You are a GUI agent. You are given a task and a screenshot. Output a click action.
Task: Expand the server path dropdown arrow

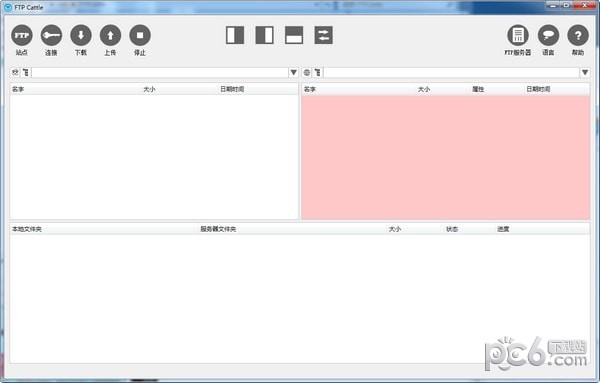tap(585, 72)
